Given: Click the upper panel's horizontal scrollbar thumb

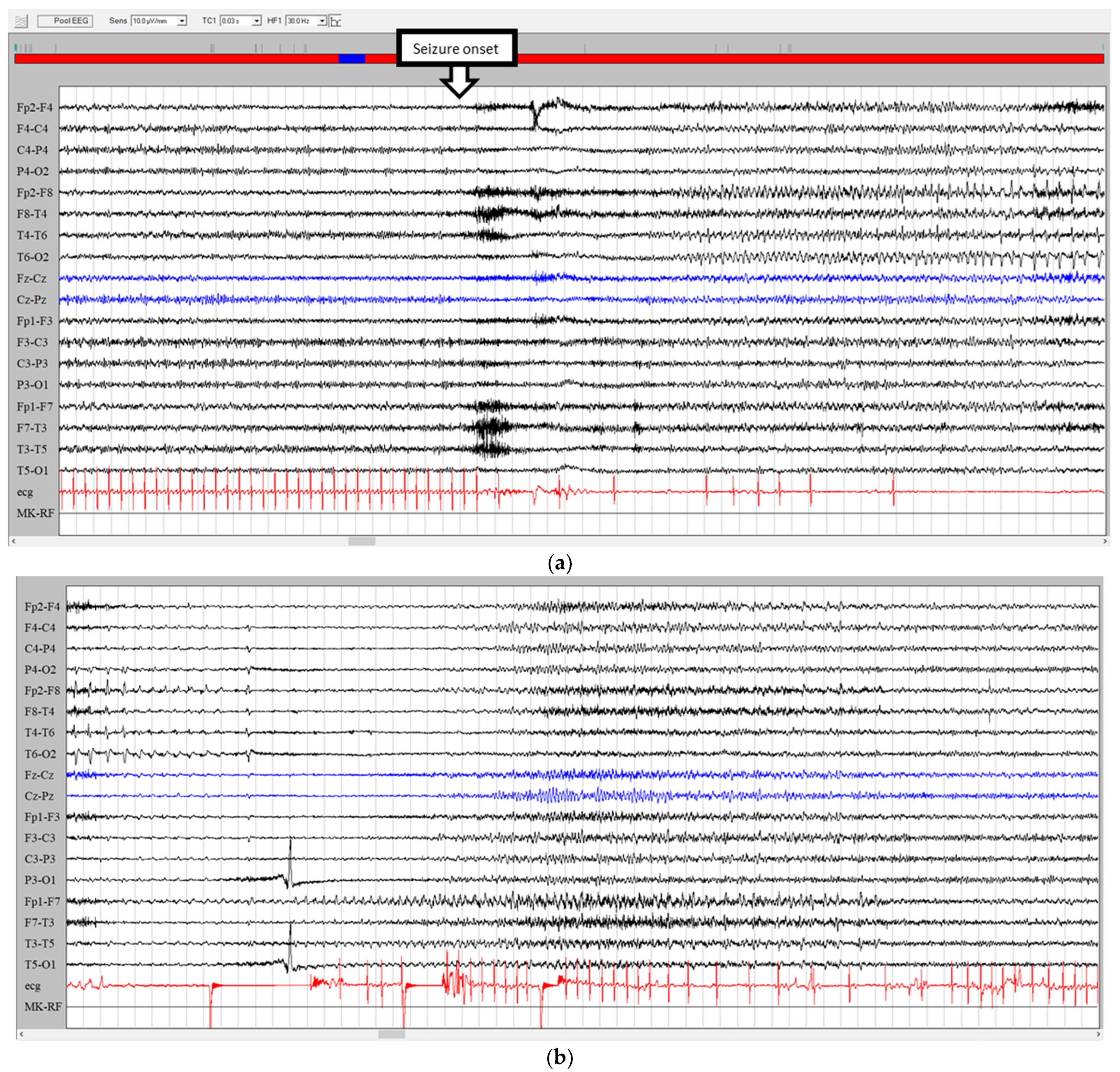Looking at the screenshot, I should point(361,541).
